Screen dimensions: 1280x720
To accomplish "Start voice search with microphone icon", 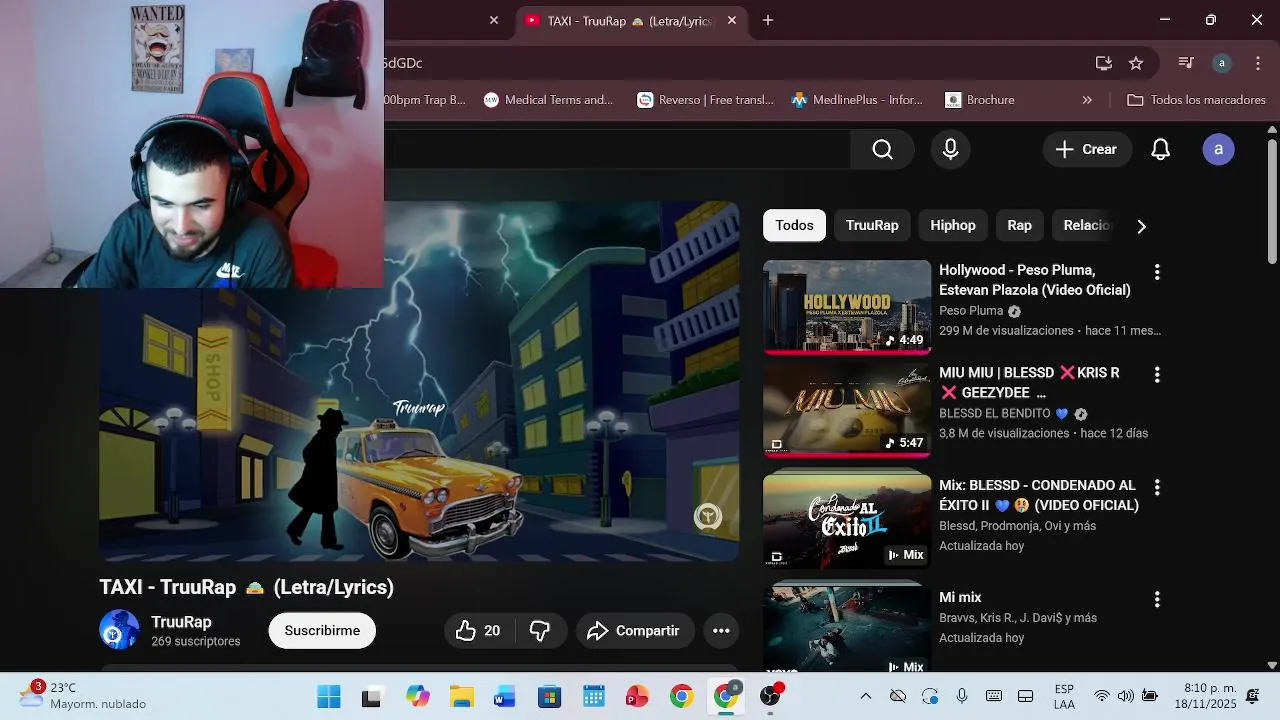I will [x=951, y=149].
